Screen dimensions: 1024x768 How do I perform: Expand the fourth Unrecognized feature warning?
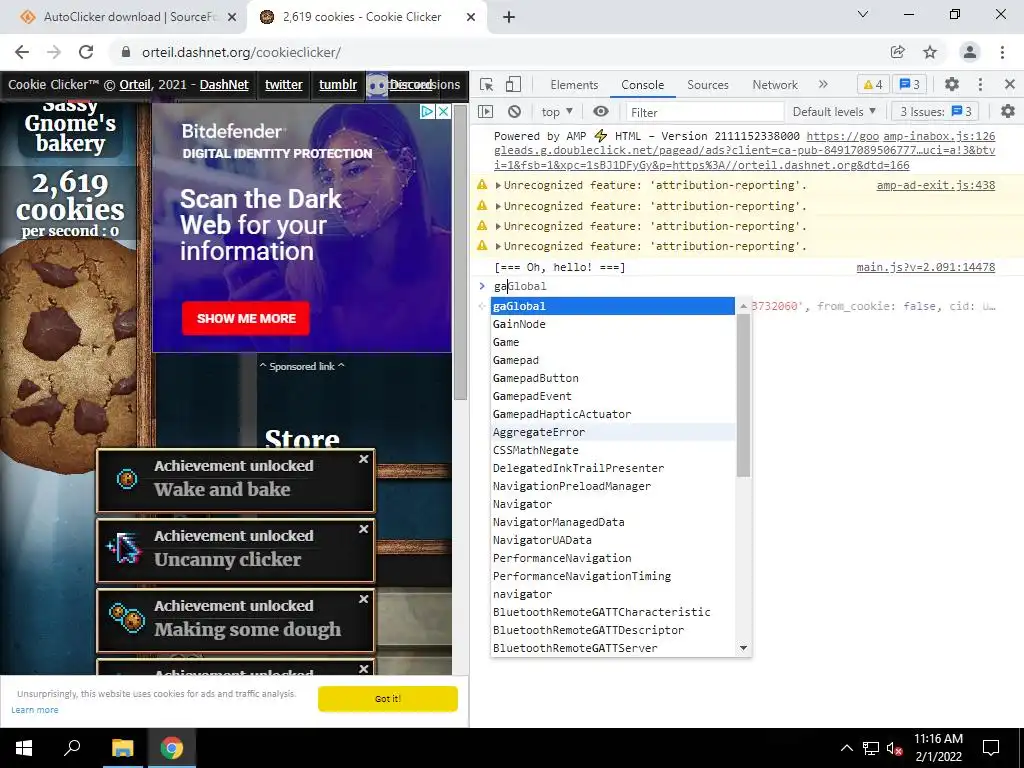(x=498, y=247)
